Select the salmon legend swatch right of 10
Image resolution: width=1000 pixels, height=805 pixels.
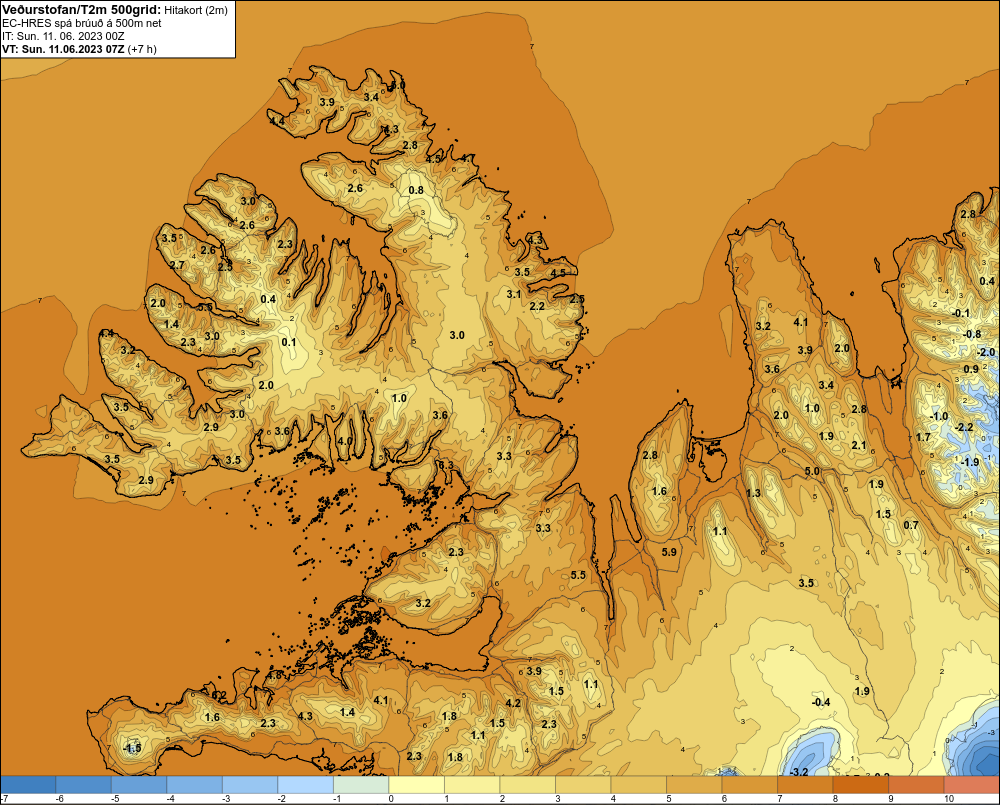tap(971, 785)
